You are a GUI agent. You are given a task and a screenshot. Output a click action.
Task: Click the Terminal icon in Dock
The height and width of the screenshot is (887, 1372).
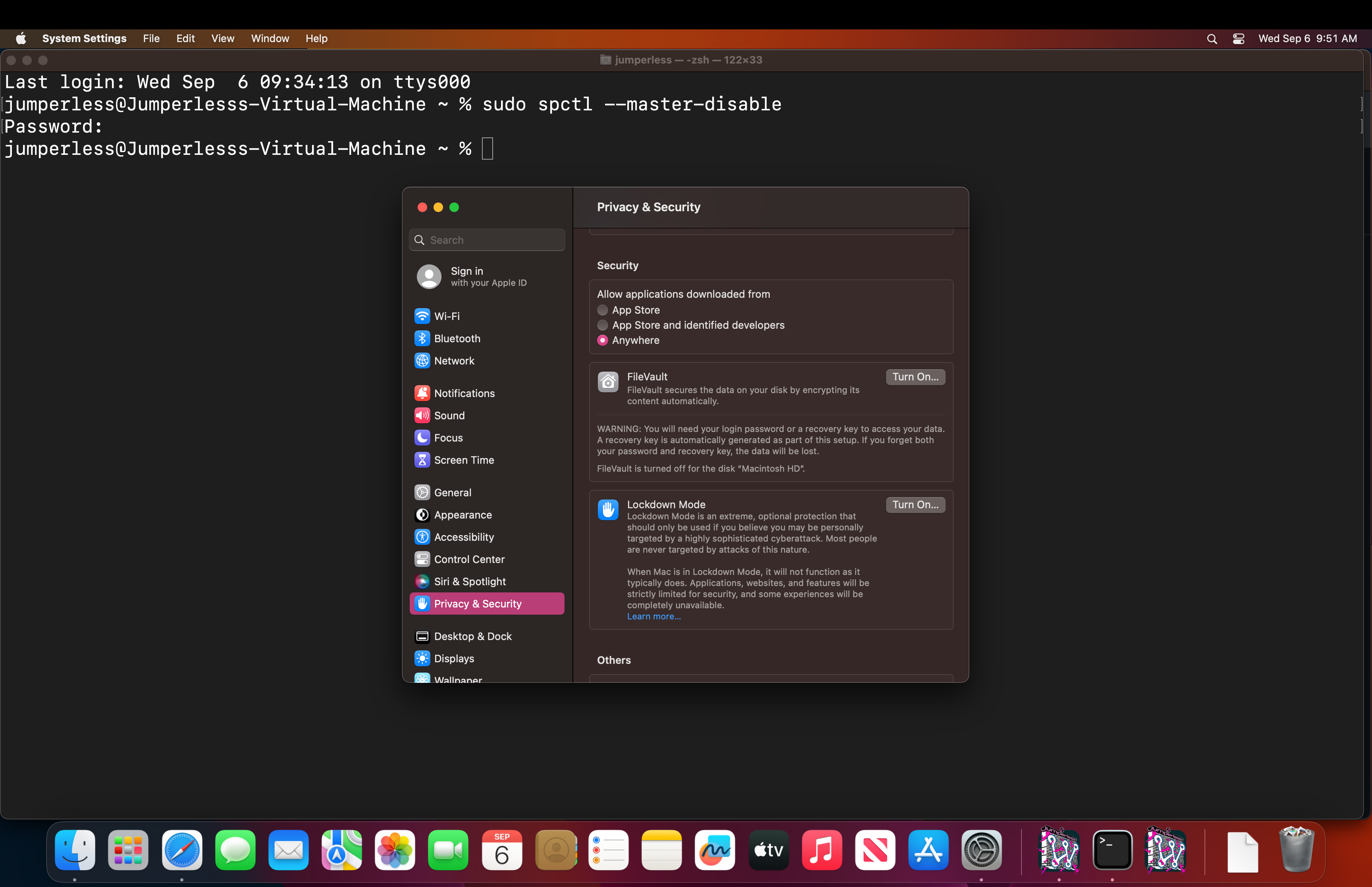click(1112, 850)
